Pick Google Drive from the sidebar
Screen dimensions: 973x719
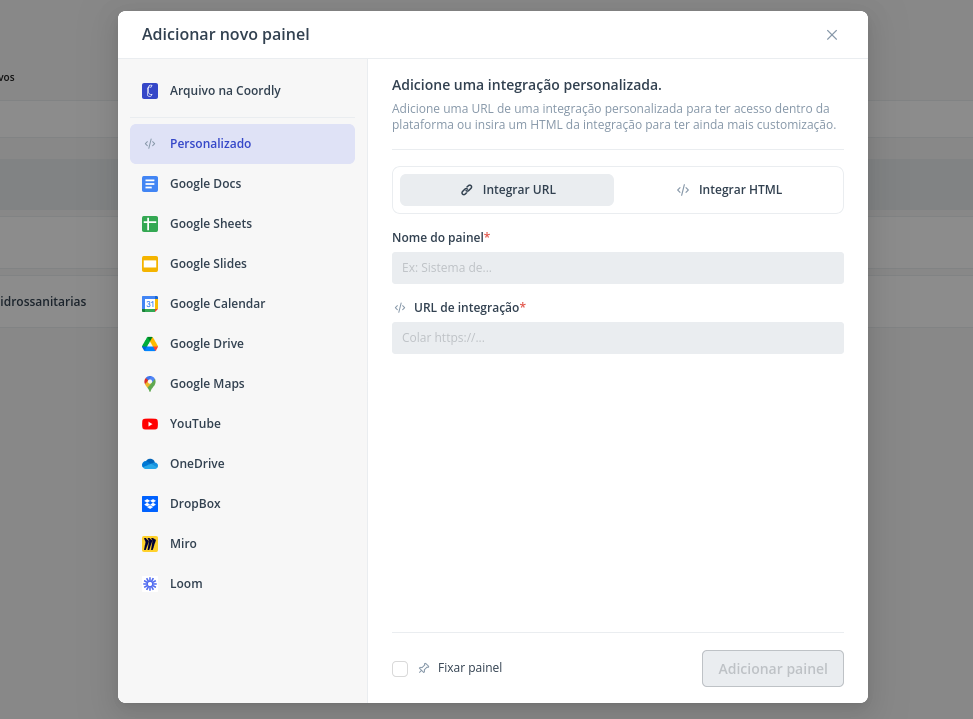point(243,344)
